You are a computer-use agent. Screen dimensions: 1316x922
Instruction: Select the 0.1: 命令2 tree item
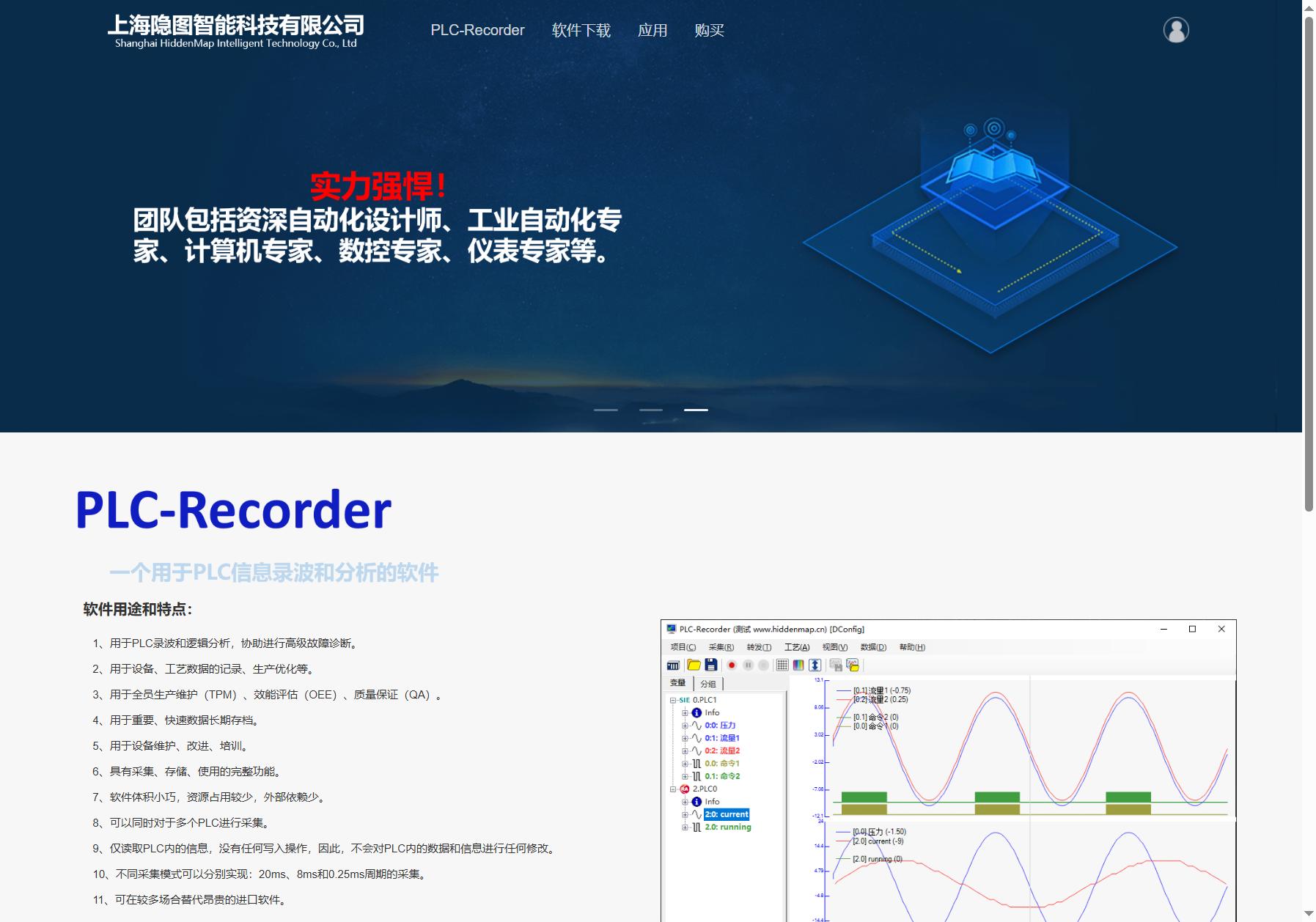(x=722, y=776)
